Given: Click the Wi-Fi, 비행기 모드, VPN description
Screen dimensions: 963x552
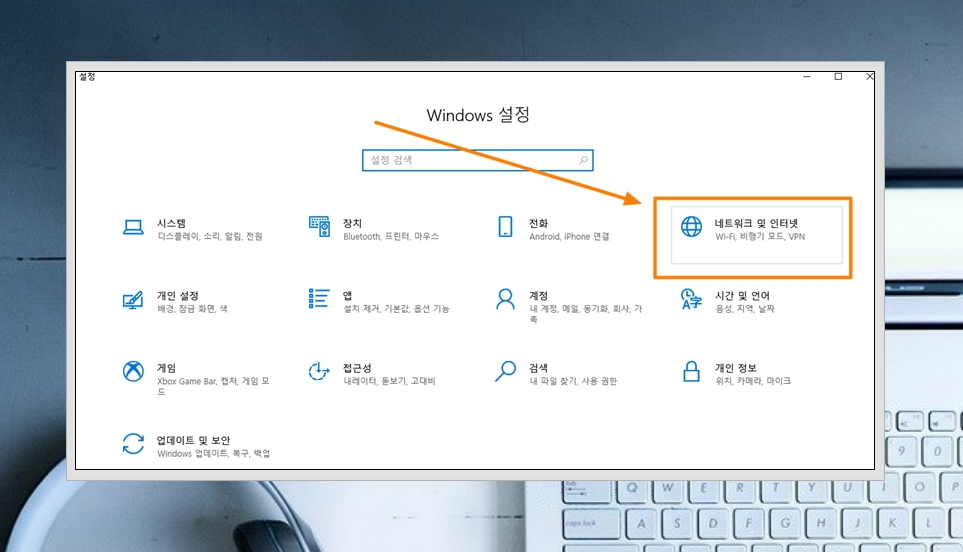Looking at the screenshot, I should [x=760, y=236].
